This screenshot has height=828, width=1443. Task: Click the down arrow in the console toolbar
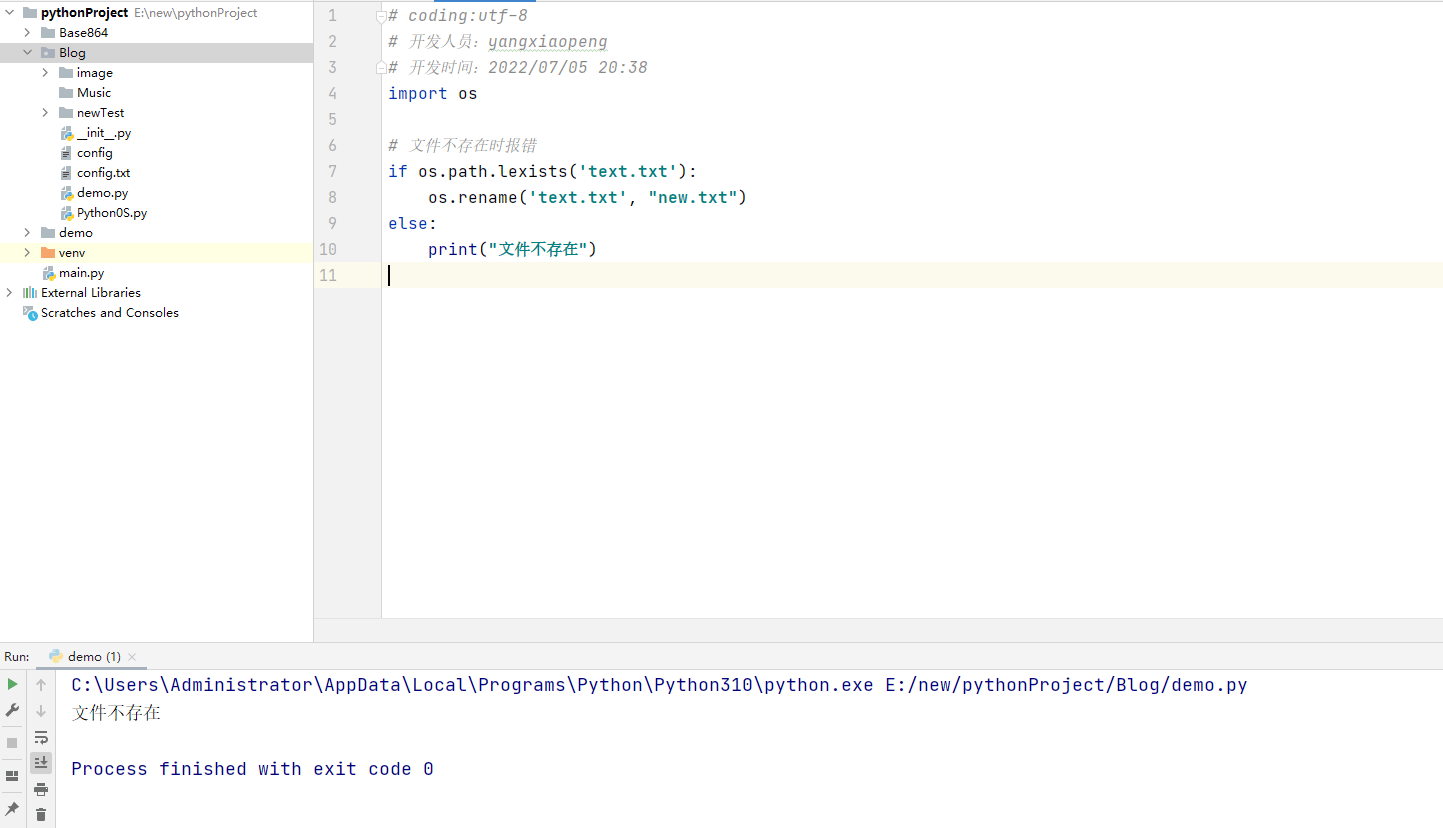(x=41, y=711)
